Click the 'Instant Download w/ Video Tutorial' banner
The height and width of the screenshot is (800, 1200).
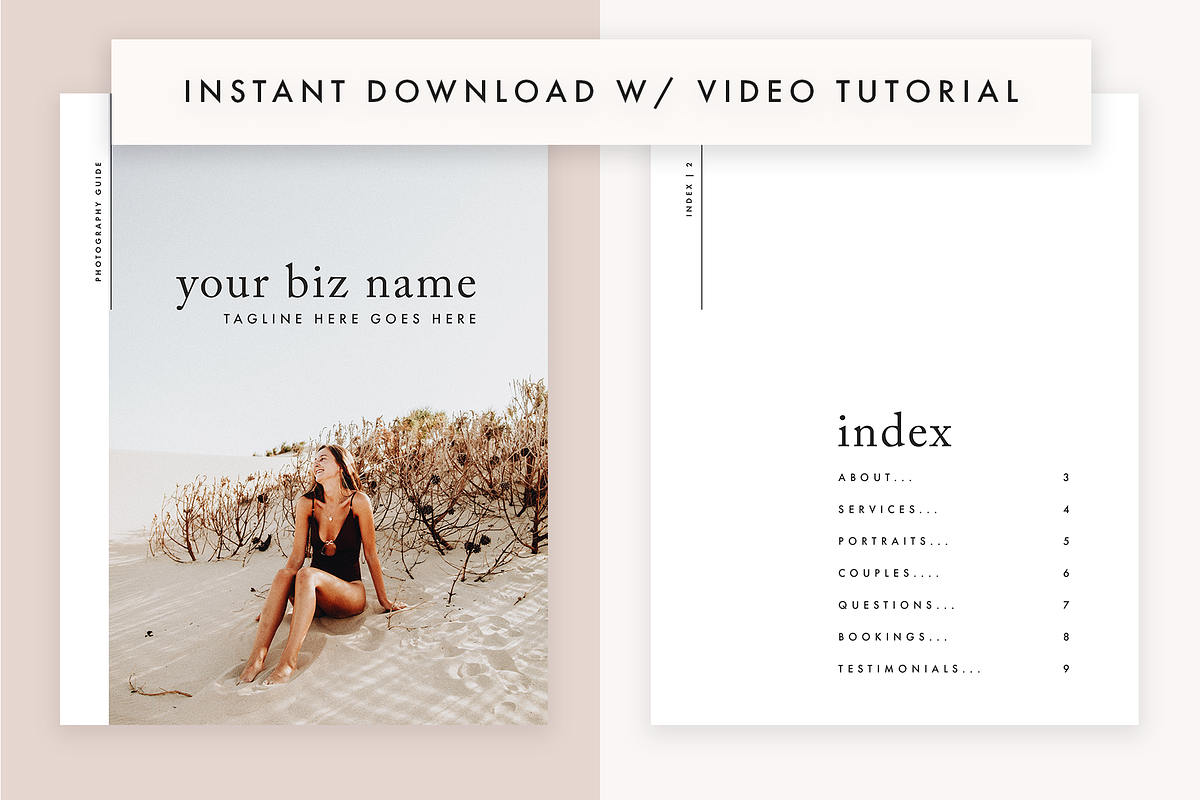601,92
